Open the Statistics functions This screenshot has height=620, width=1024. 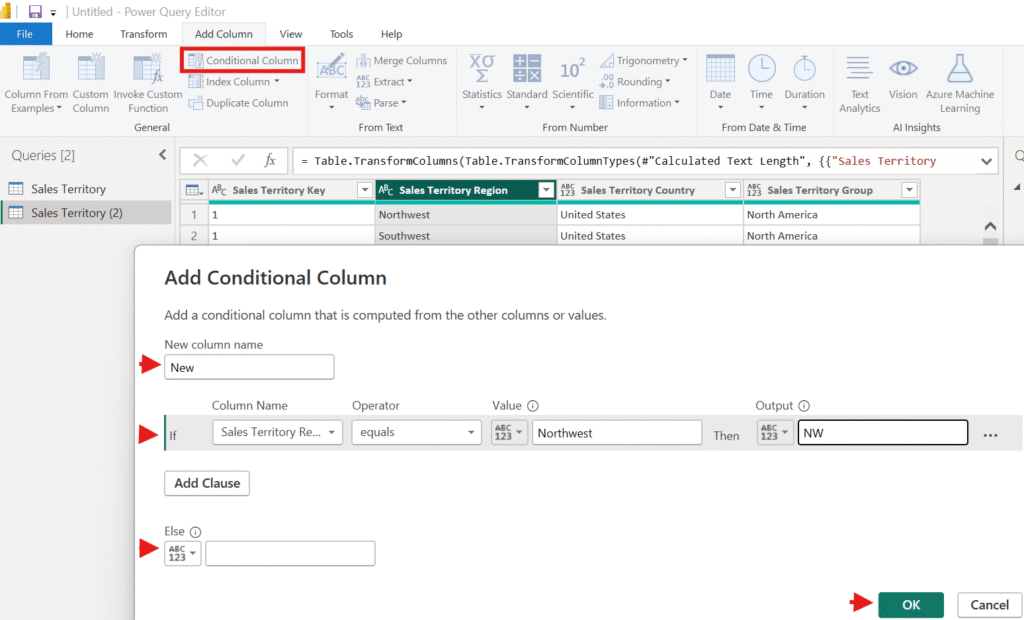tap(482, 82)
